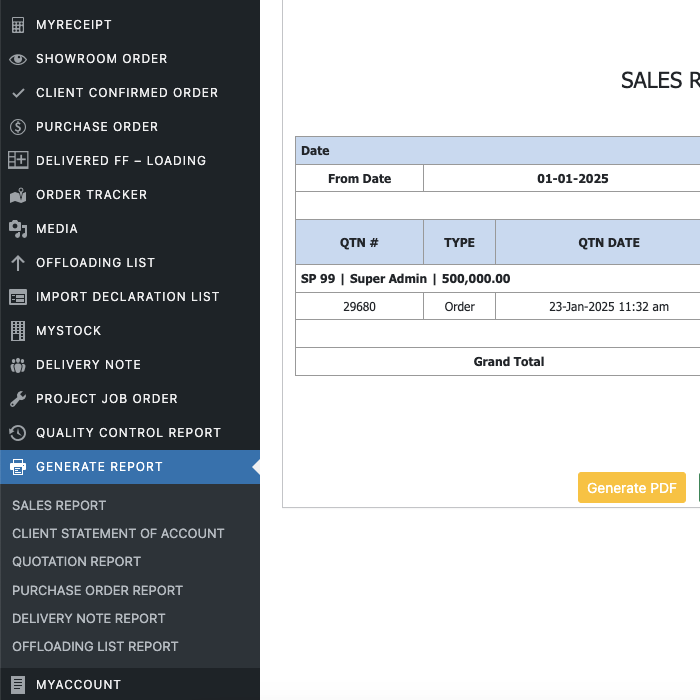Click the Media icon in the sidebar

point(18,229)
